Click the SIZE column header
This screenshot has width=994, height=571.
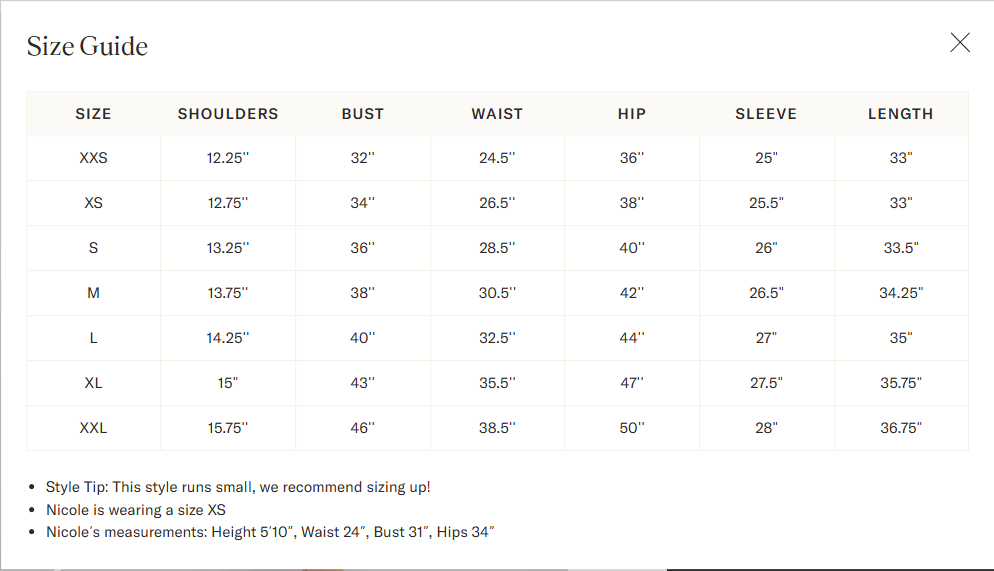click(x=93, y=114)
